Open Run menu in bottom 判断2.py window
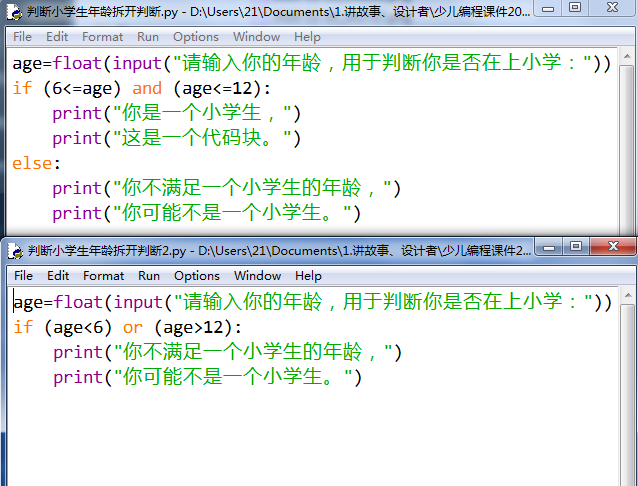Screen dimensions: 638x486 pos(149,276)
